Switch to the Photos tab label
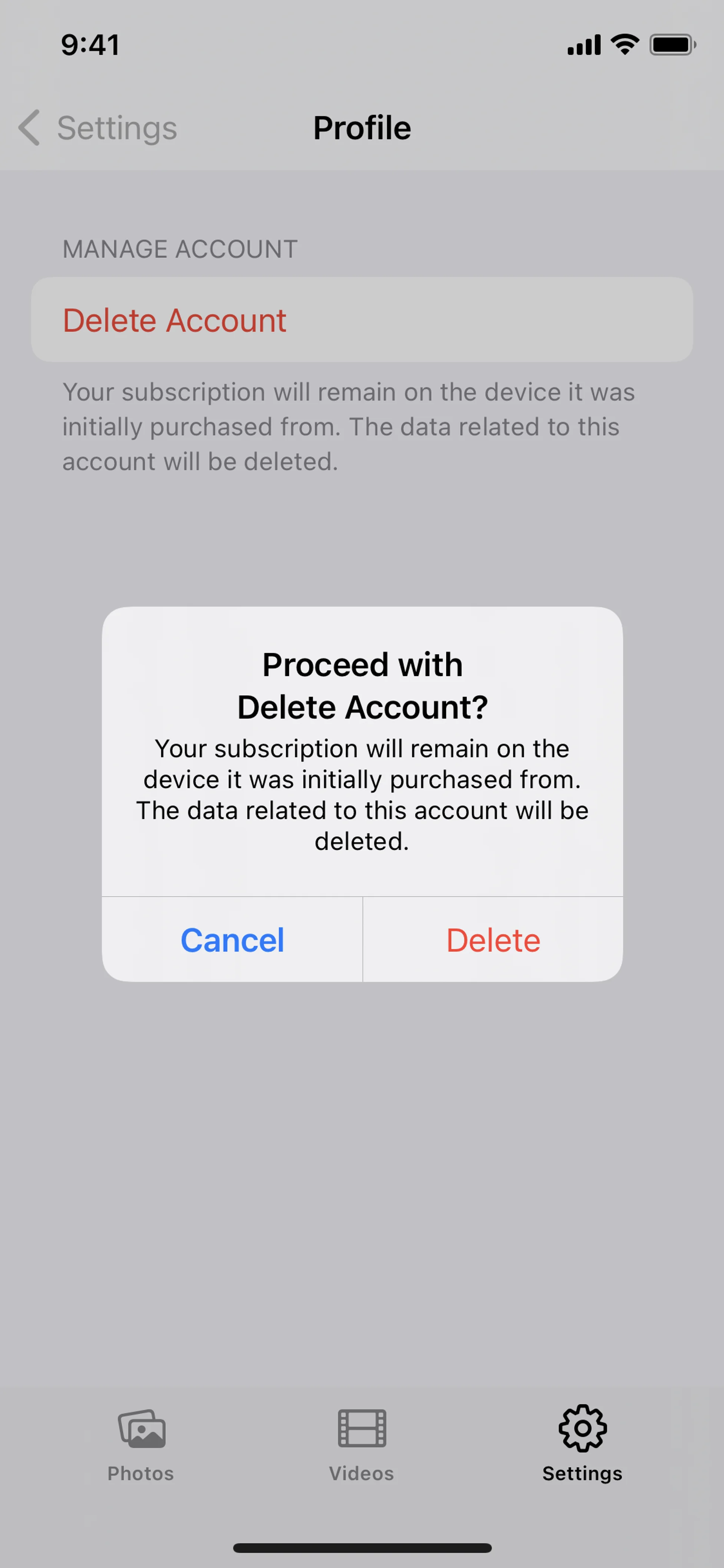Viewport: 724px width, 1568px height. 141,1473
